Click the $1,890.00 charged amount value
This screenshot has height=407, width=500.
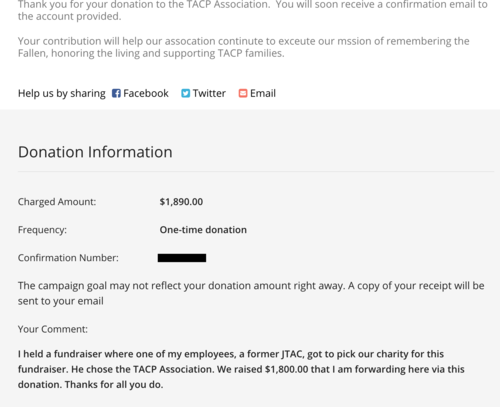181,202
